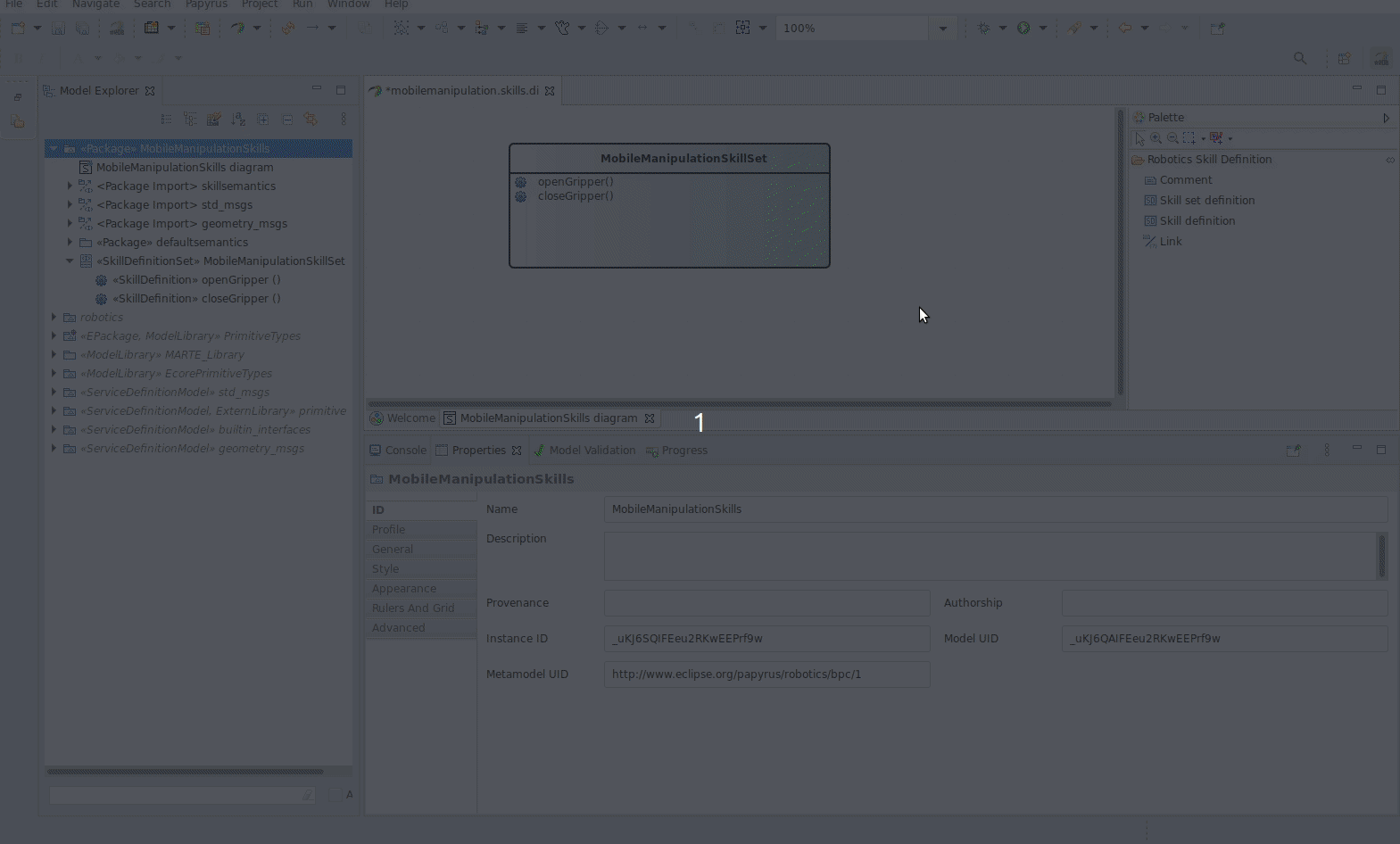
Task: Select the zoom out tool in Palette
Action: click(1172, 138)
